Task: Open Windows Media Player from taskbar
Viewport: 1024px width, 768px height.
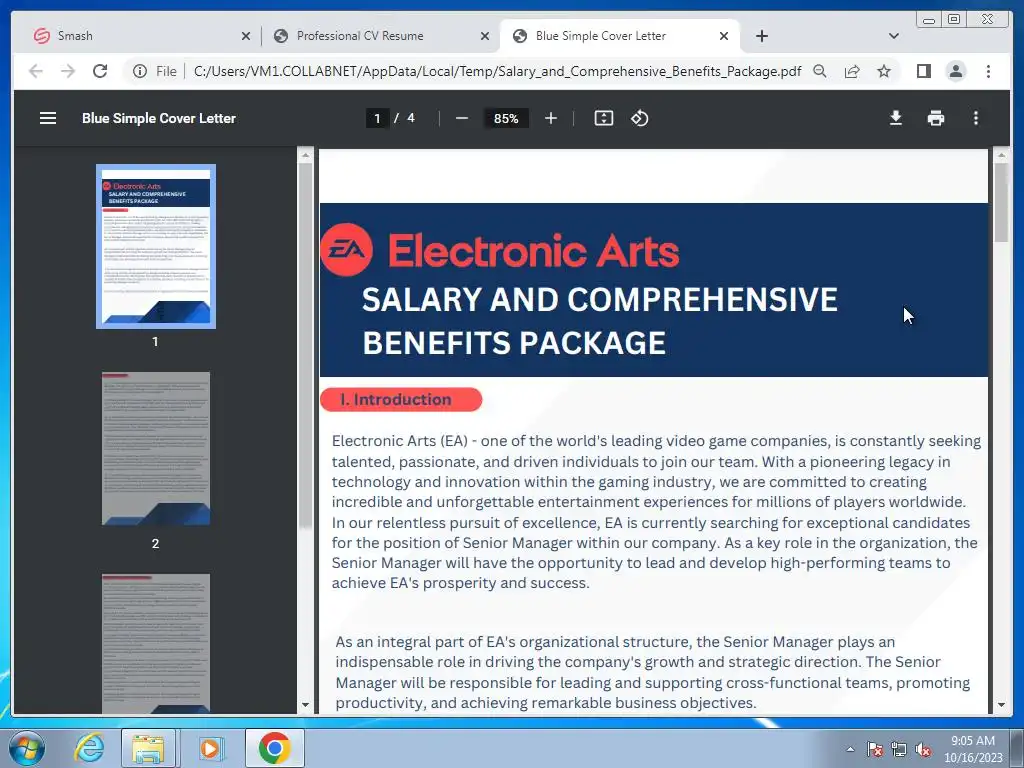Action: click(x=210, y=748)
